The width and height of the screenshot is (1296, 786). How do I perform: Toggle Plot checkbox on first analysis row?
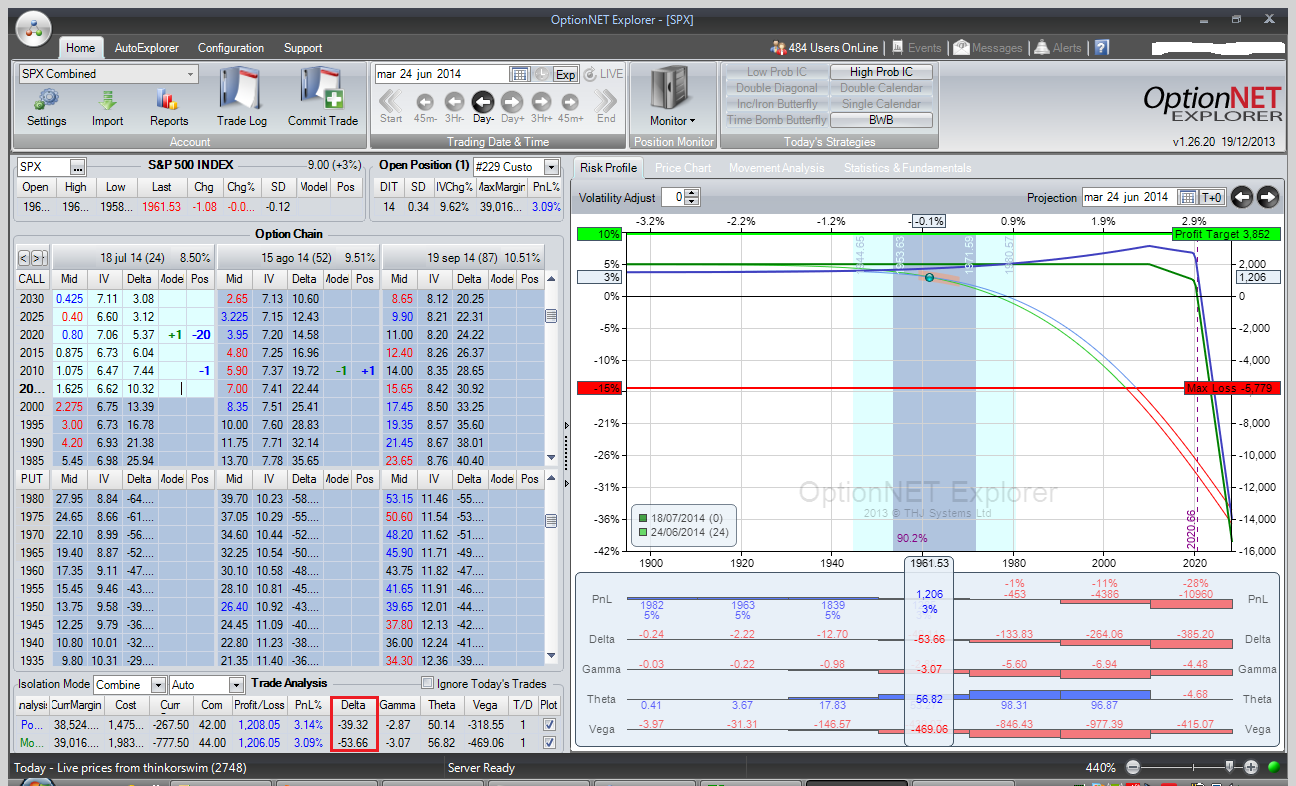coord(547,723)
